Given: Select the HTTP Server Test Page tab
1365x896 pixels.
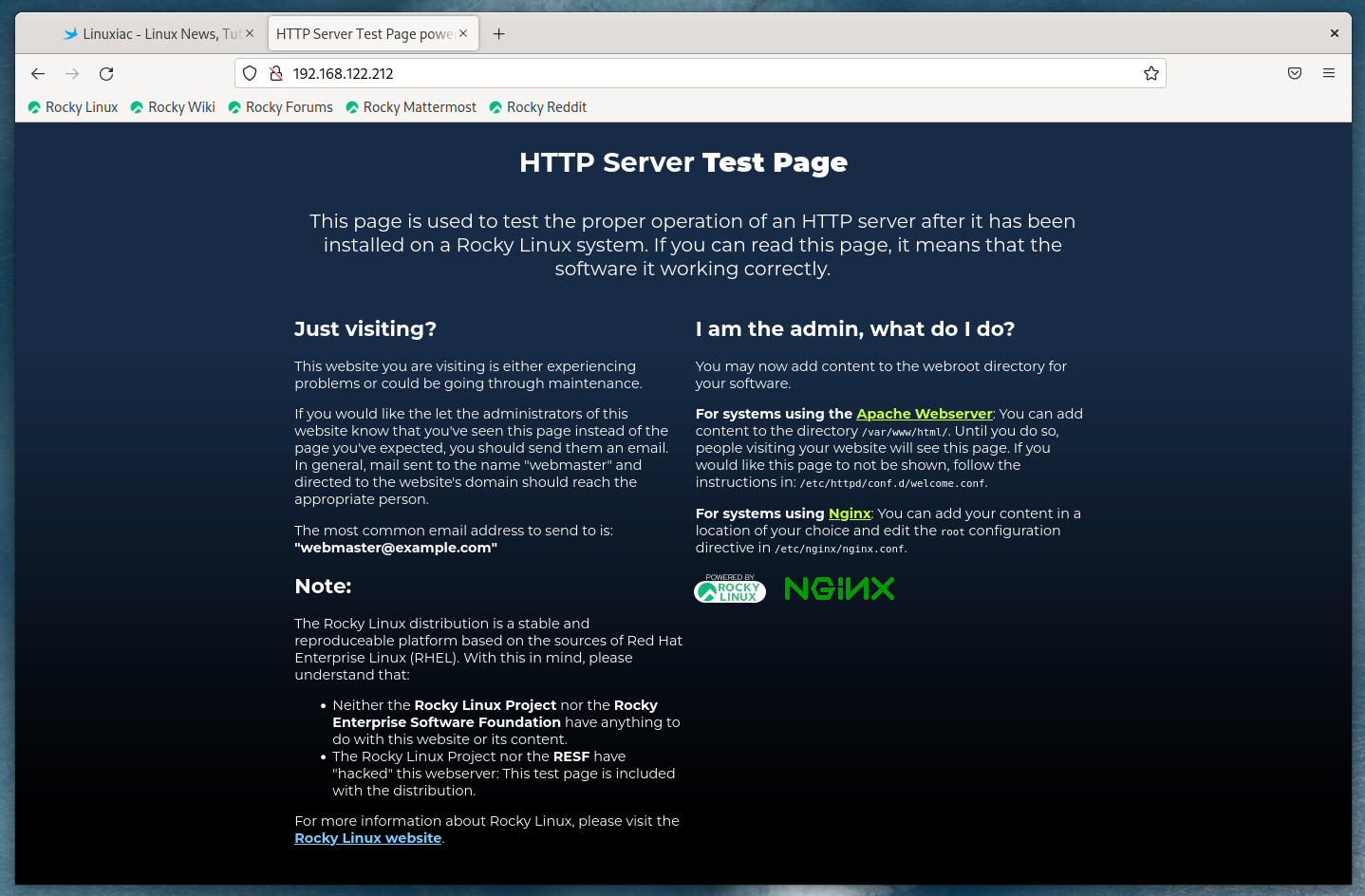Looking at the screenshot, I should (373, 33).
